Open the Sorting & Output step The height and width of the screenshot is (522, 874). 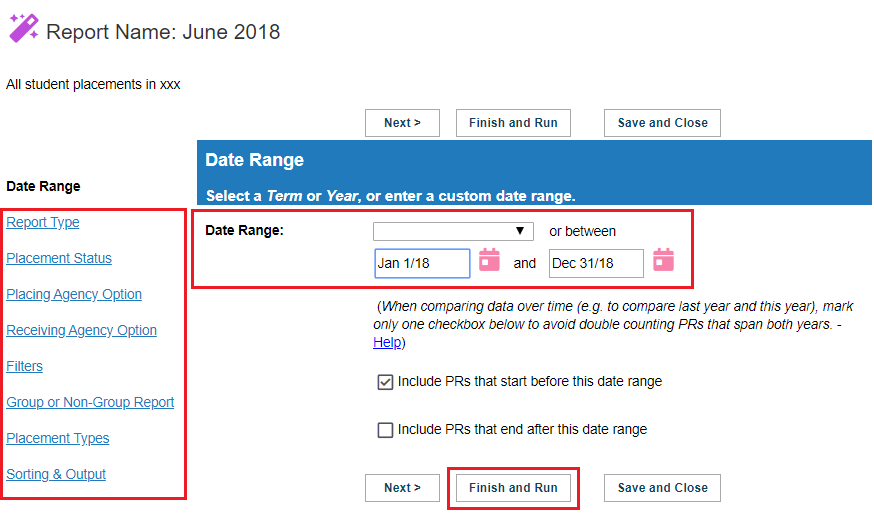click(56, 474)
